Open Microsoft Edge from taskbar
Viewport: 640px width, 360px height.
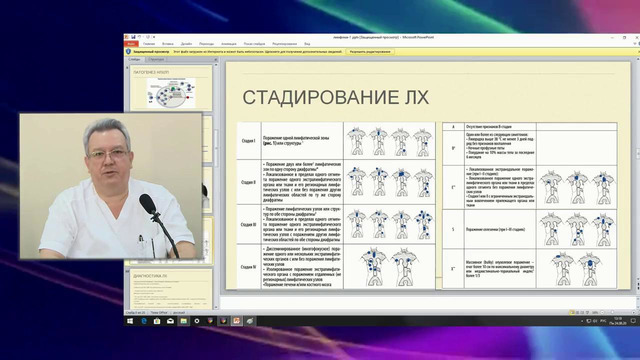(x=144, y=321)
